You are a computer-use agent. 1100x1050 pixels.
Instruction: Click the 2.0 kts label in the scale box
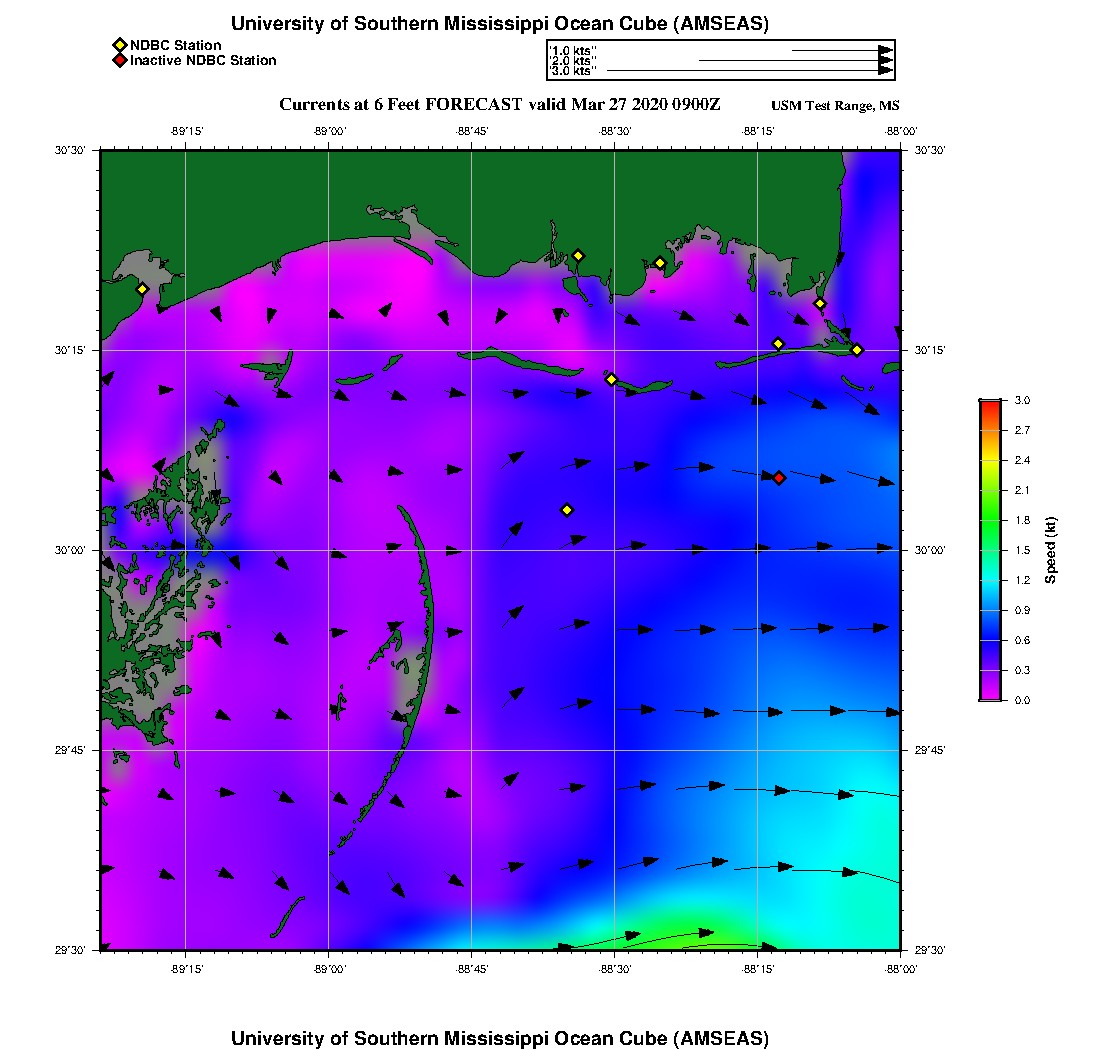click(x=574, y=61)
